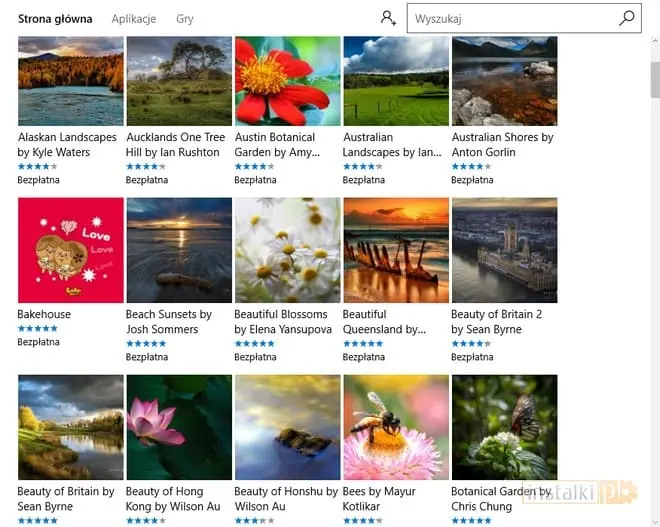The height and width of the screenshot is (527, 660).
Task: Switch to the Aplikacje tab
Action: point(133,19)
